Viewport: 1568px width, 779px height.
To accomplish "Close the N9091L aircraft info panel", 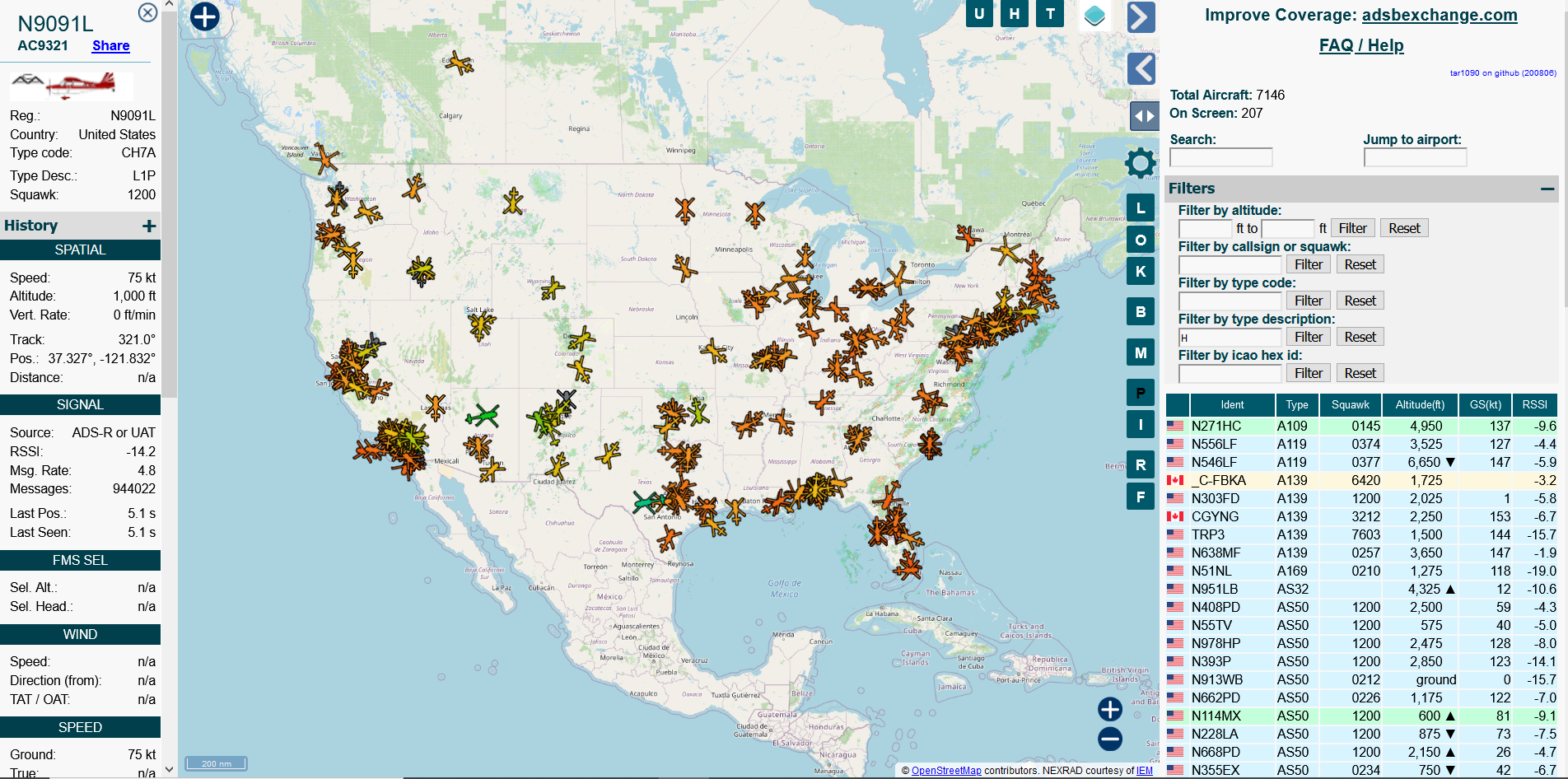I will coord(147,12).
